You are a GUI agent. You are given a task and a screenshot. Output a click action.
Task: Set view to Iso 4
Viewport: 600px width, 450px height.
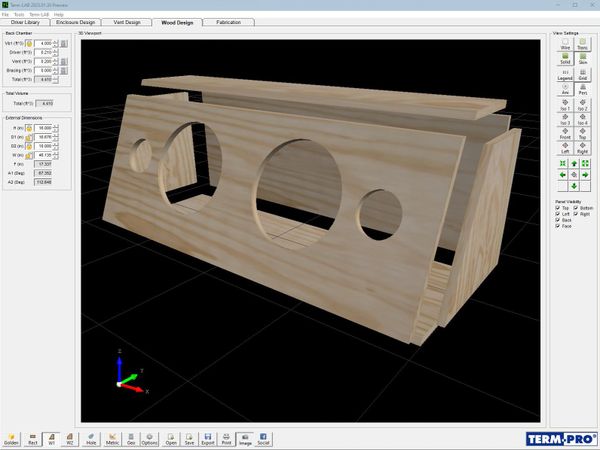click(x=582, y=119)
